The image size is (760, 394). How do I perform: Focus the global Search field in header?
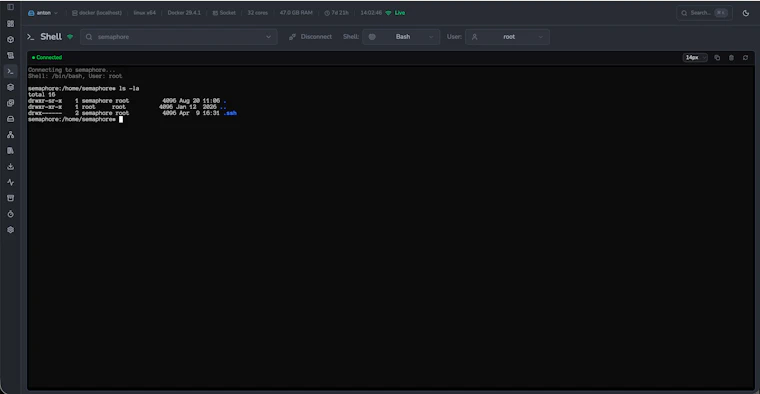[704, 13]
